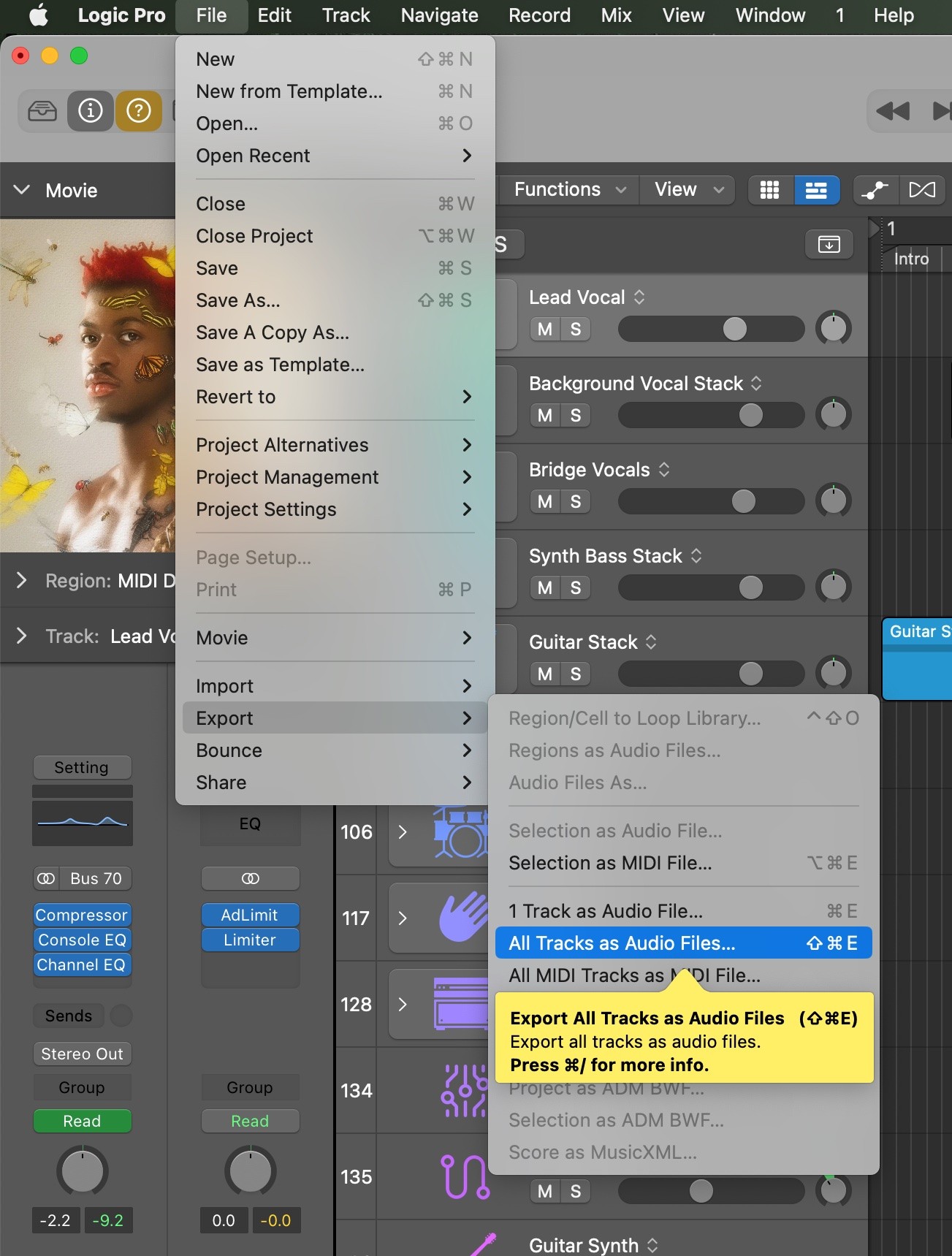Screen dimensions: 952x1256
Task: Collapse the Movie section chevron
Action: pos(22,190)
